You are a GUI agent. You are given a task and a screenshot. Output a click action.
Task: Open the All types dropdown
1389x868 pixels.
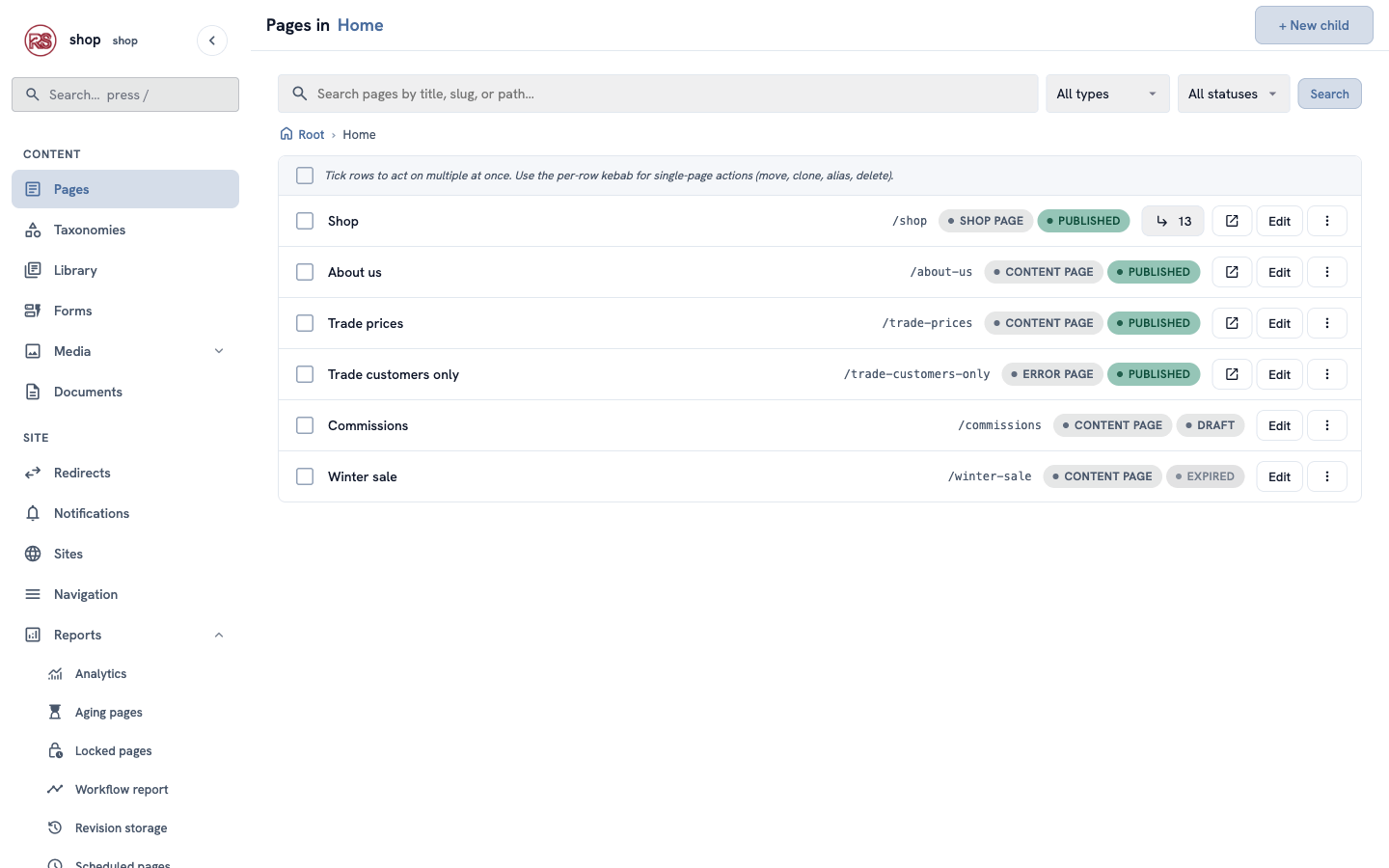1107,94
